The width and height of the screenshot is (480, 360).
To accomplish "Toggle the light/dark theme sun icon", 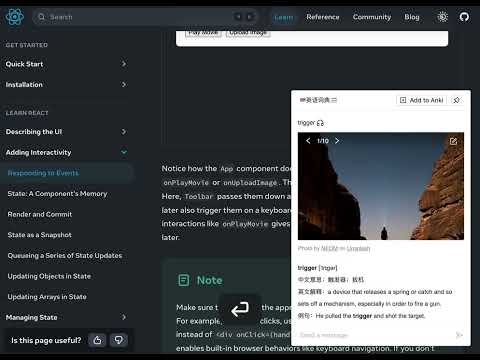I will pos(442,17).
